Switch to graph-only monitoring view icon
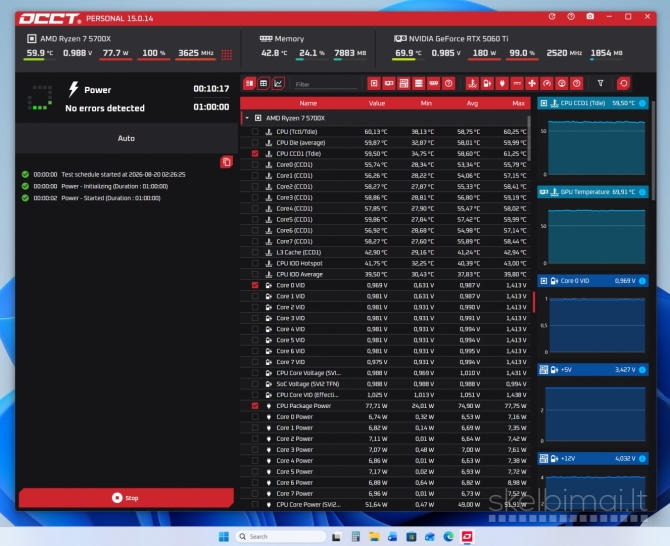Viewport: 670px width, 546px height. tap(278, 83)
